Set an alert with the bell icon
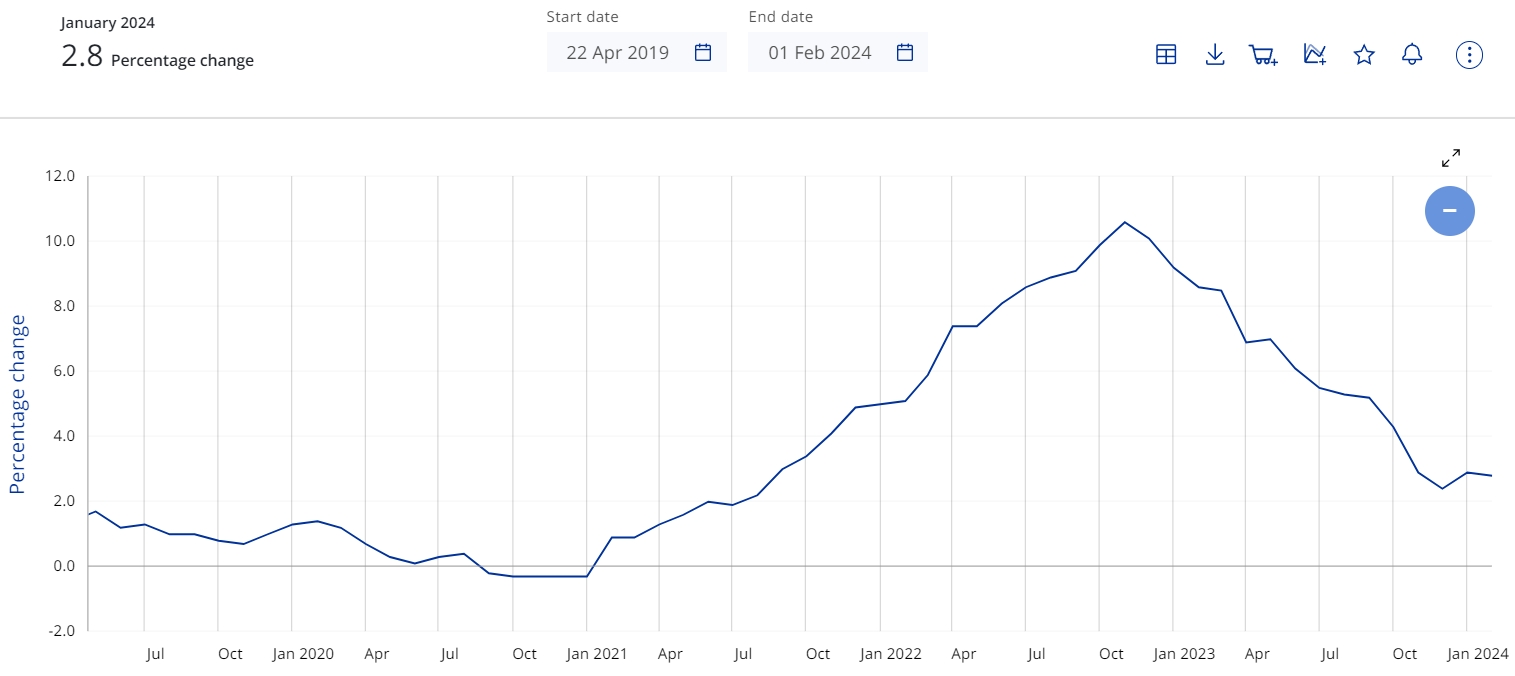This screenshot has width=1515, height=676. (x=1412, y=55)
